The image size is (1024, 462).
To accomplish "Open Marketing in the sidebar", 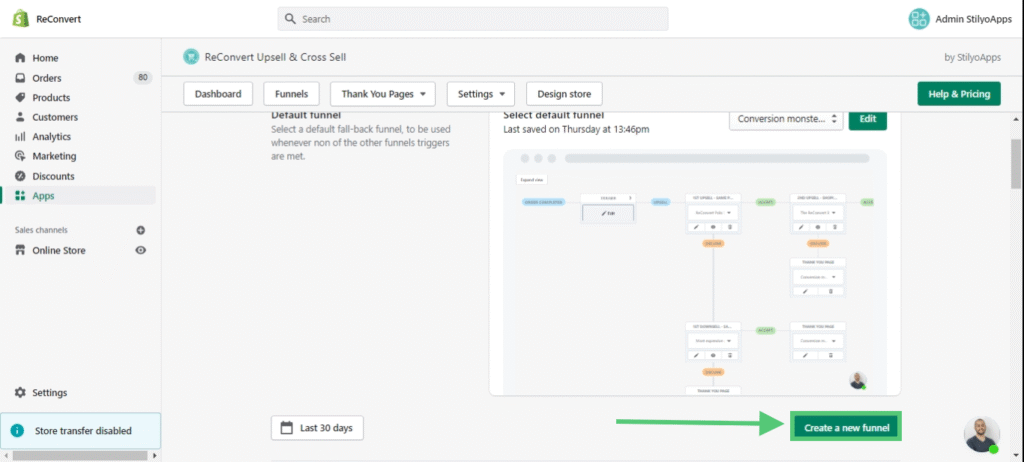I will pyautogui.click(x=54, y=156).
